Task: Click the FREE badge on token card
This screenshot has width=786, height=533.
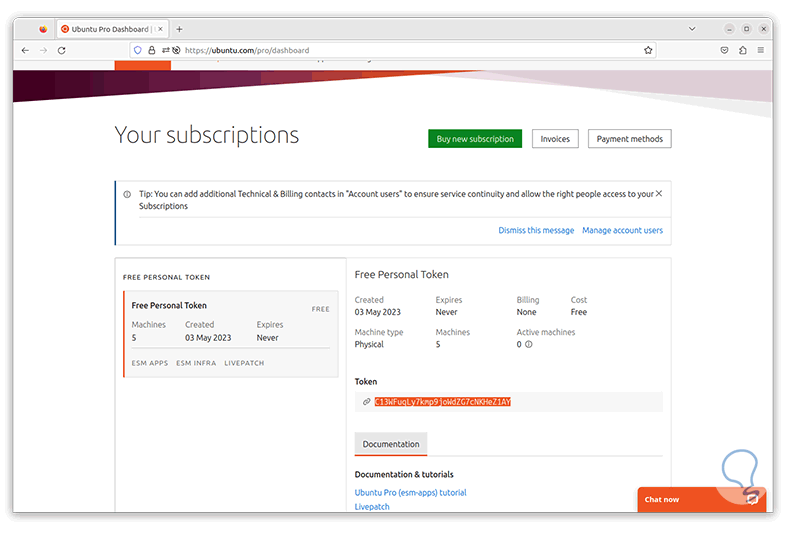Action: [320, 309]
